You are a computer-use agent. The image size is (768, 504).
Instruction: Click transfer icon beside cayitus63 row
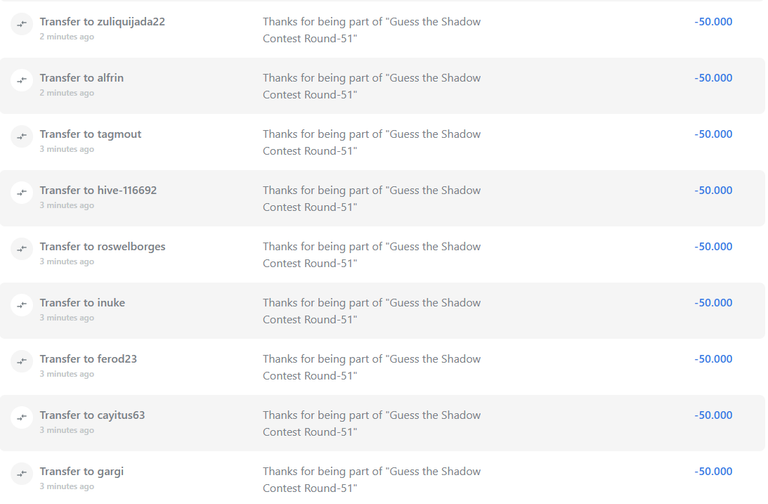click(x=22, y=417)
